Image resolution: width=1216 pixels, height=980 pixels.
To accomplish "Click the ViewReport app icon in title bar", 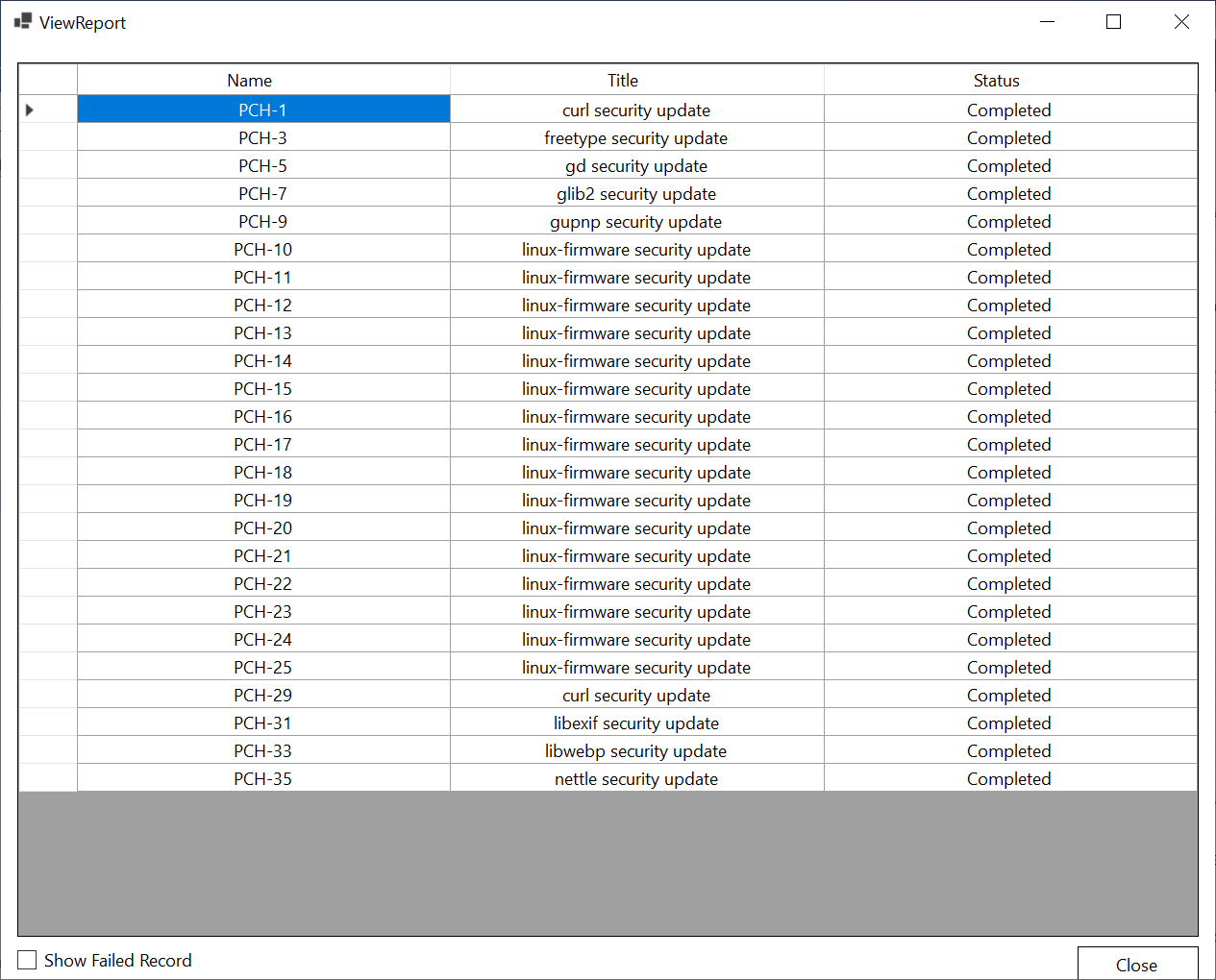I will pos(23,21).
